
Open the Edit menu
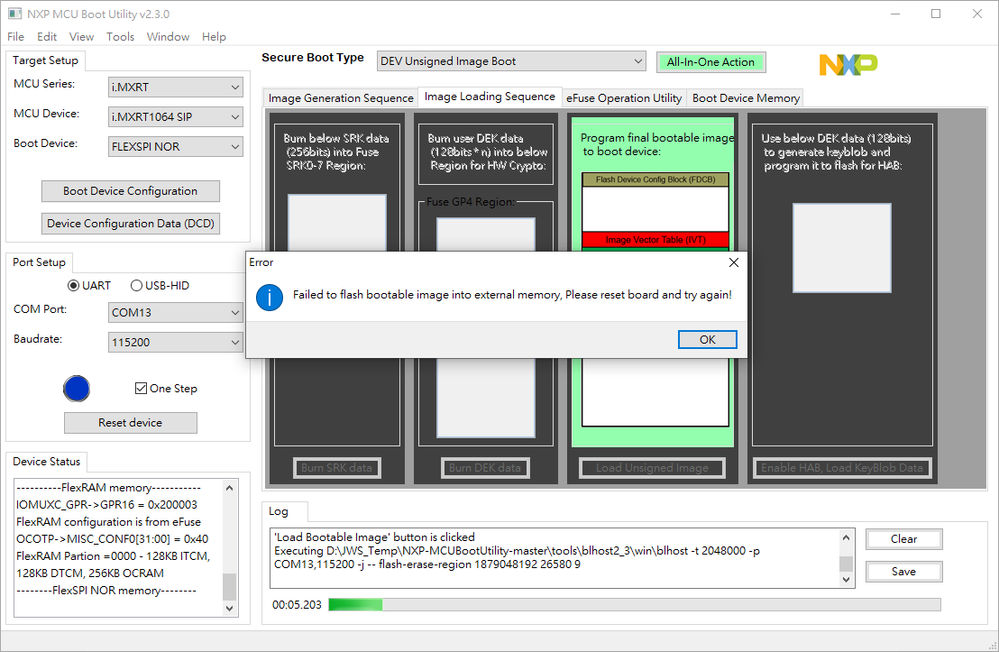[47, 37]
